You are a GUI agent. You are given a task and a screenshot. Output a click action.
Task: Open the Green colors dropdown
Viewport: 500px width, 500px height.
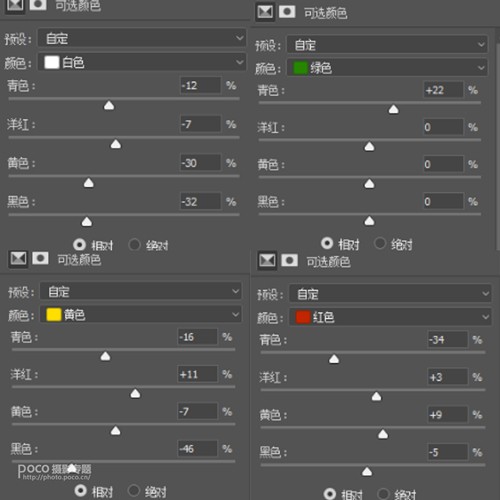click(x=387, y=68)
